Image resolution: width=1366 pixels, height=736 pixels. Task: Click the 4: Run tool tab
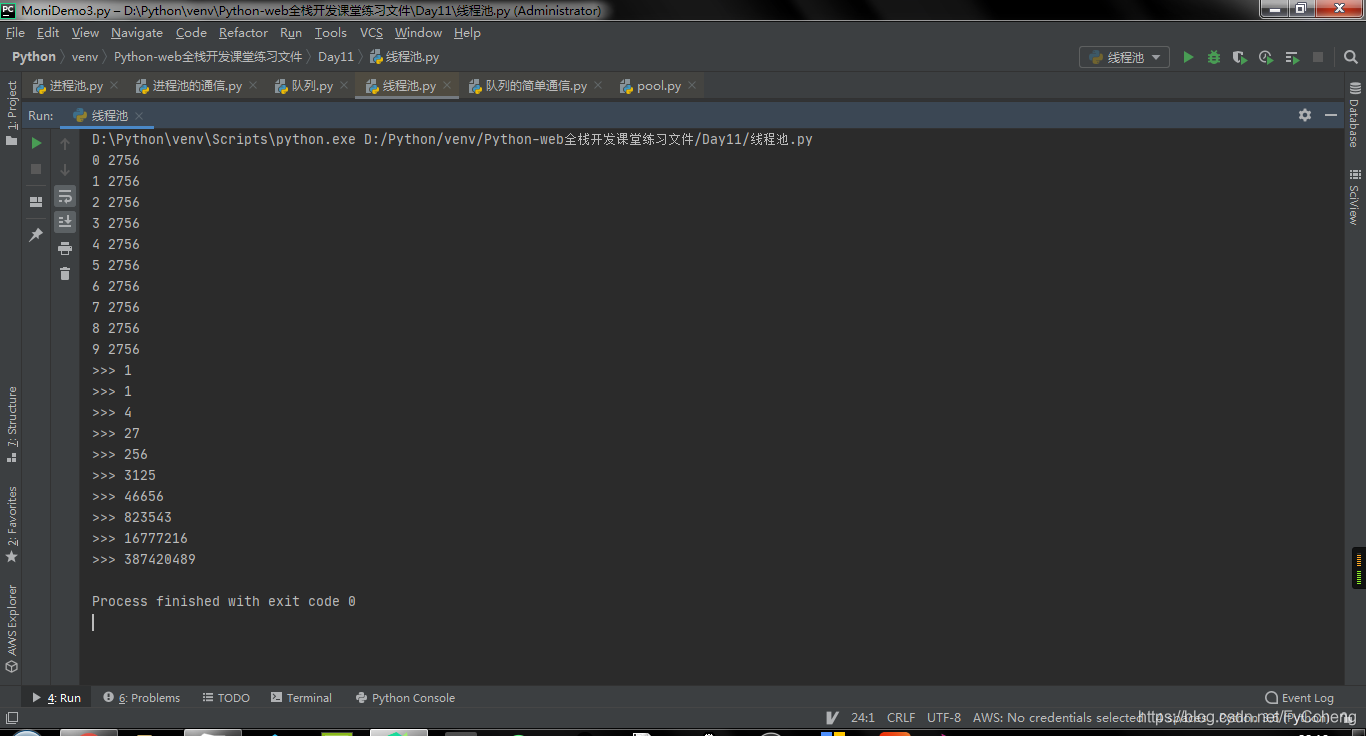tap(57, 698)
